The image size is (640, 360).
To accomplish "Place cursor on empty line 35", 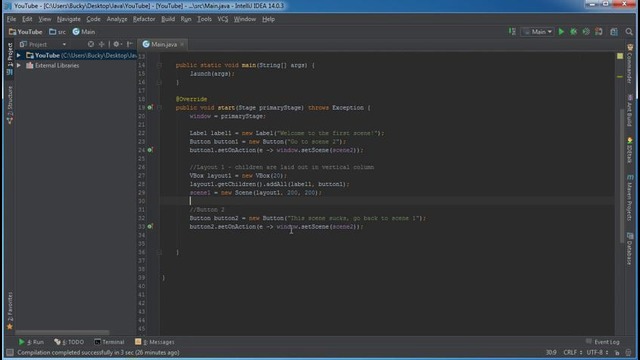I will (x=387, y=244).
